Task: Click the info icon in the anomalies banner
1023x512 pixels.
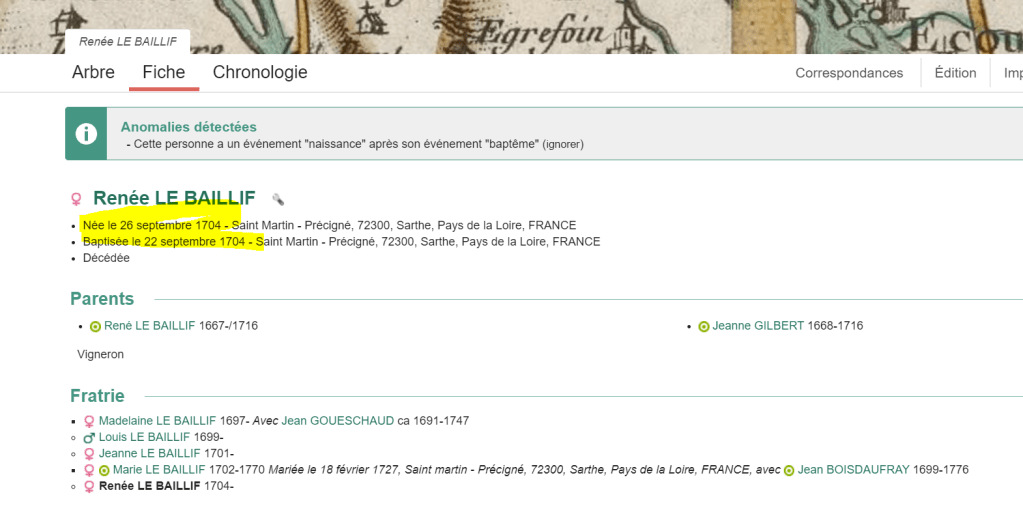Action: pos(87,134)
